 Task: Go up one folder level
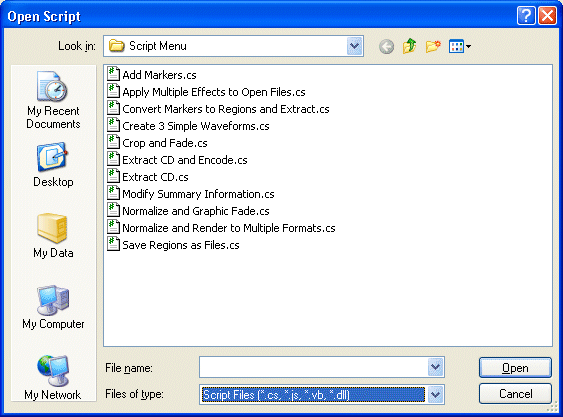pos(410,46)
